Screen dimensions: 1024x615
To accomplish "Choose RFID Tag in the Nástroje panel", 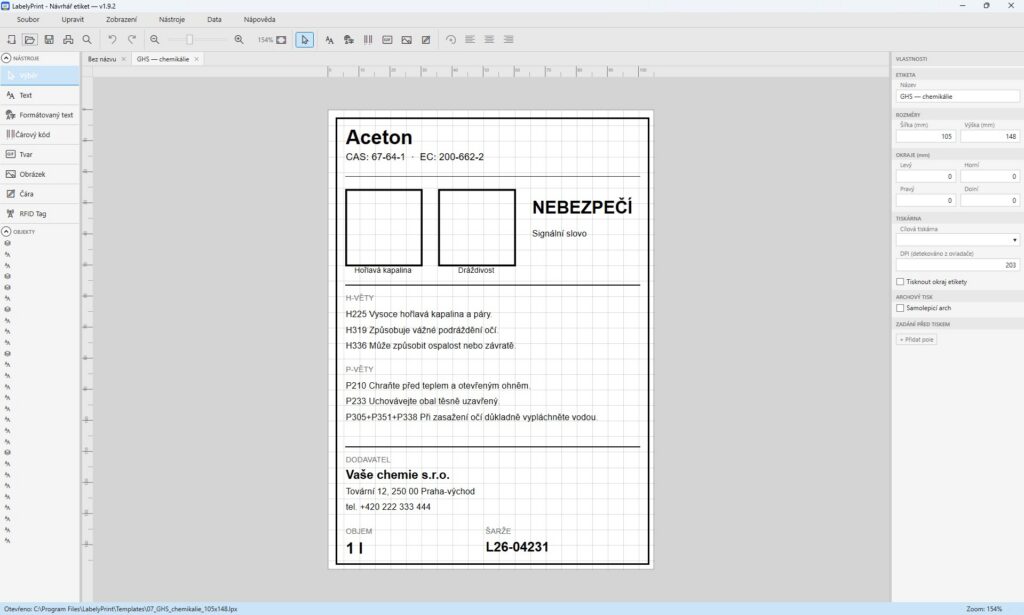I will [40, 213].
